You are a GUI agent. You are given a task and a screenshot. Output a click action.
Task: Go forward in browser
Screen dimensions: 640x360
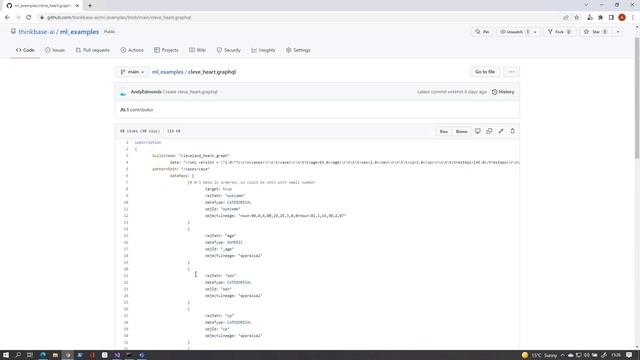click(18, 18)
